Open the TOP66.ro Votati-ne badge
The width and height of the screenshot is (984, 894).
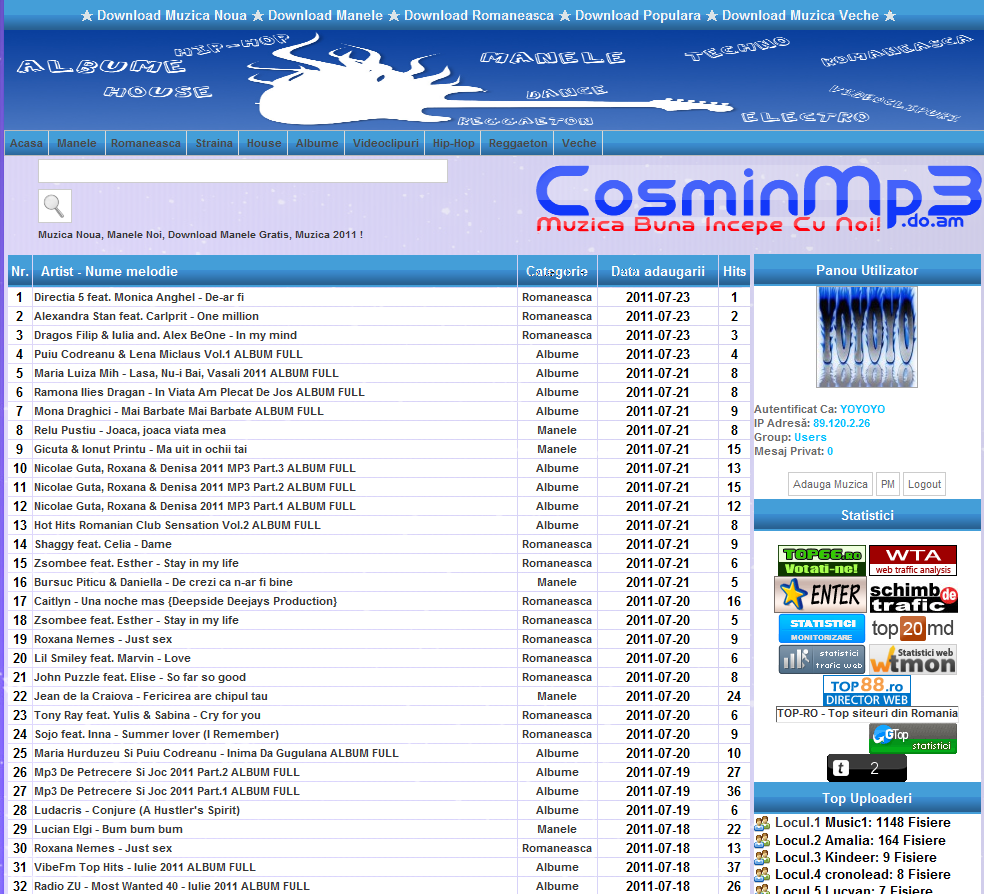[821, 560]
